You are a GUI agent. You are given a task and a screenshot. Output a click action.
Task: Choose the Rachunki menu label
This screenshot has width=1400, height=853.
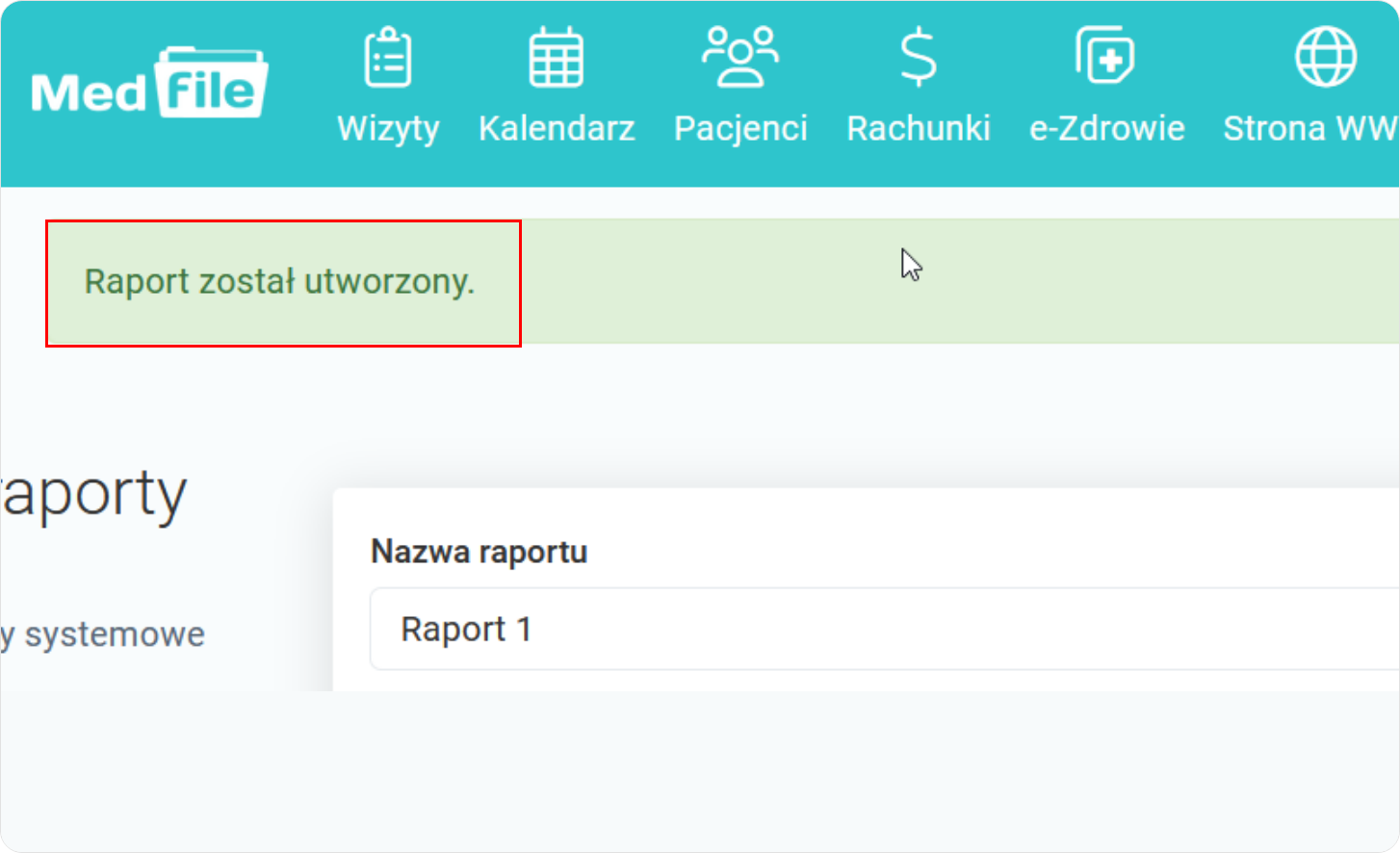coord(919,128)
